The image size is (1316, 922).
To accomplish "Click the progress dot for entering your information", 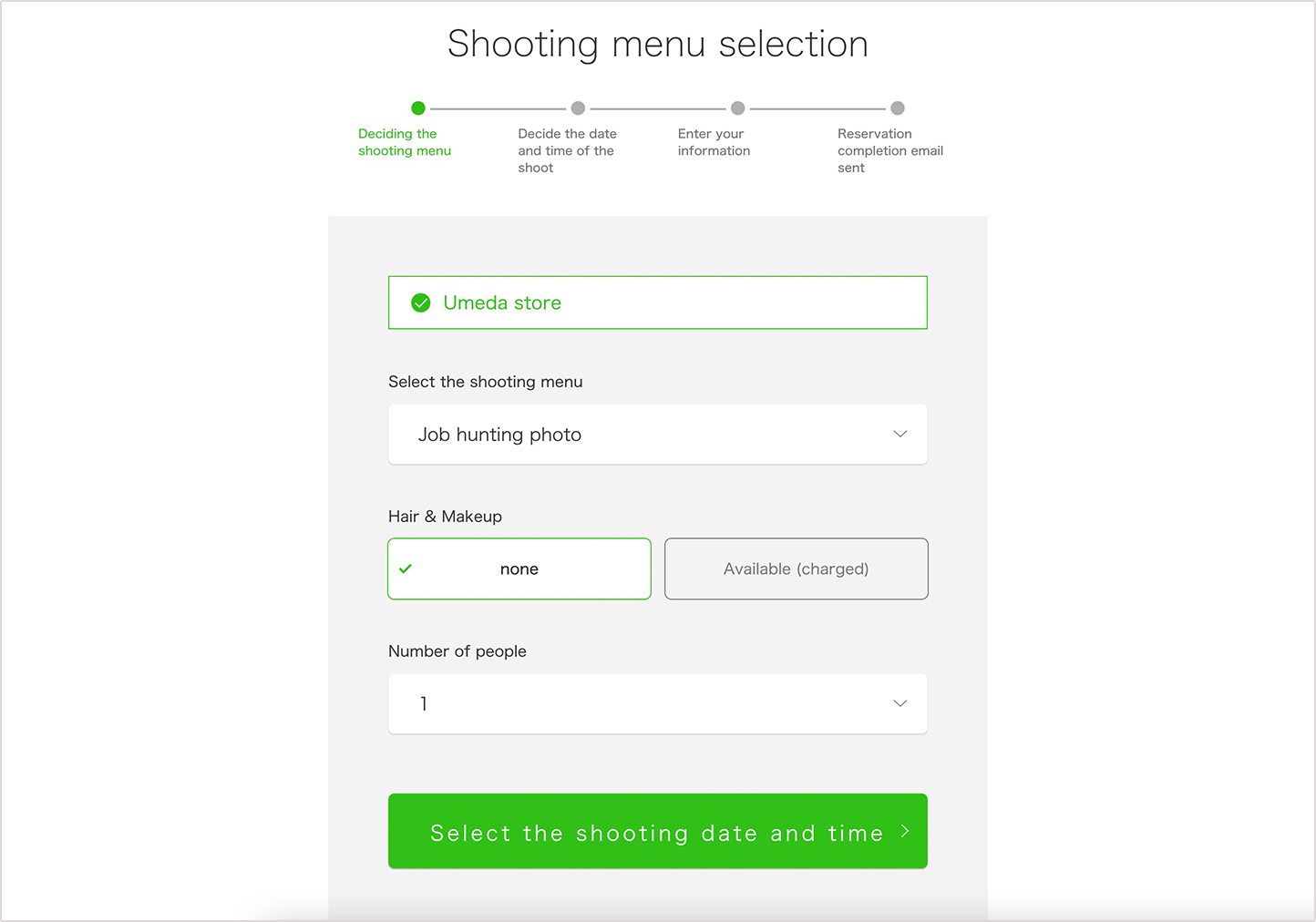I will pyautogui.click(x=738, y=108).
